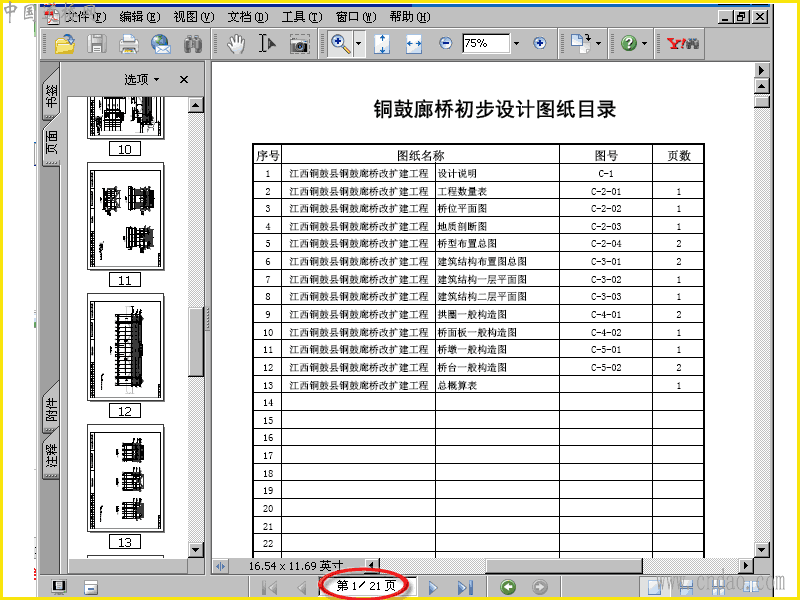
Task: Click the horizontal scrollbar thumb
Action: click(563, 565)
